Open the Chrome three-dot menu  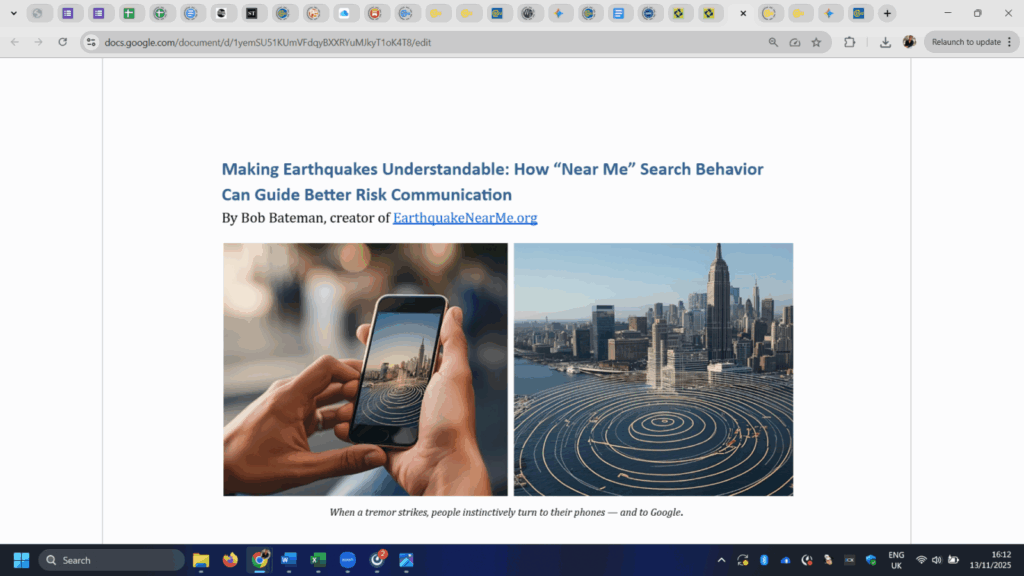[x=1010, y=42]
